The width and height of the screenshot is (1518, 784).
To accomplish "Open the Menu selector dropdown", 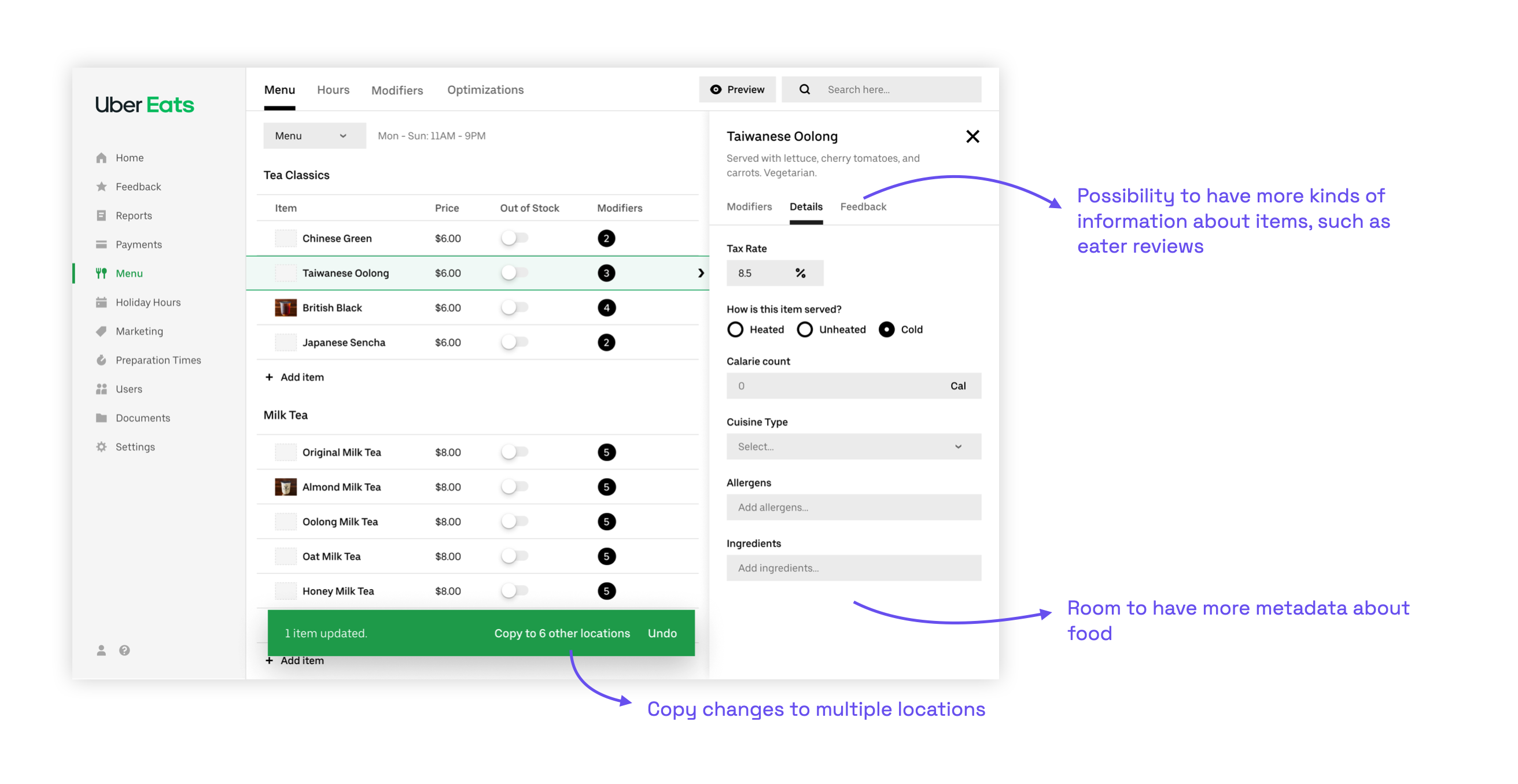I will pyautogui.click(x=314, y=135).
